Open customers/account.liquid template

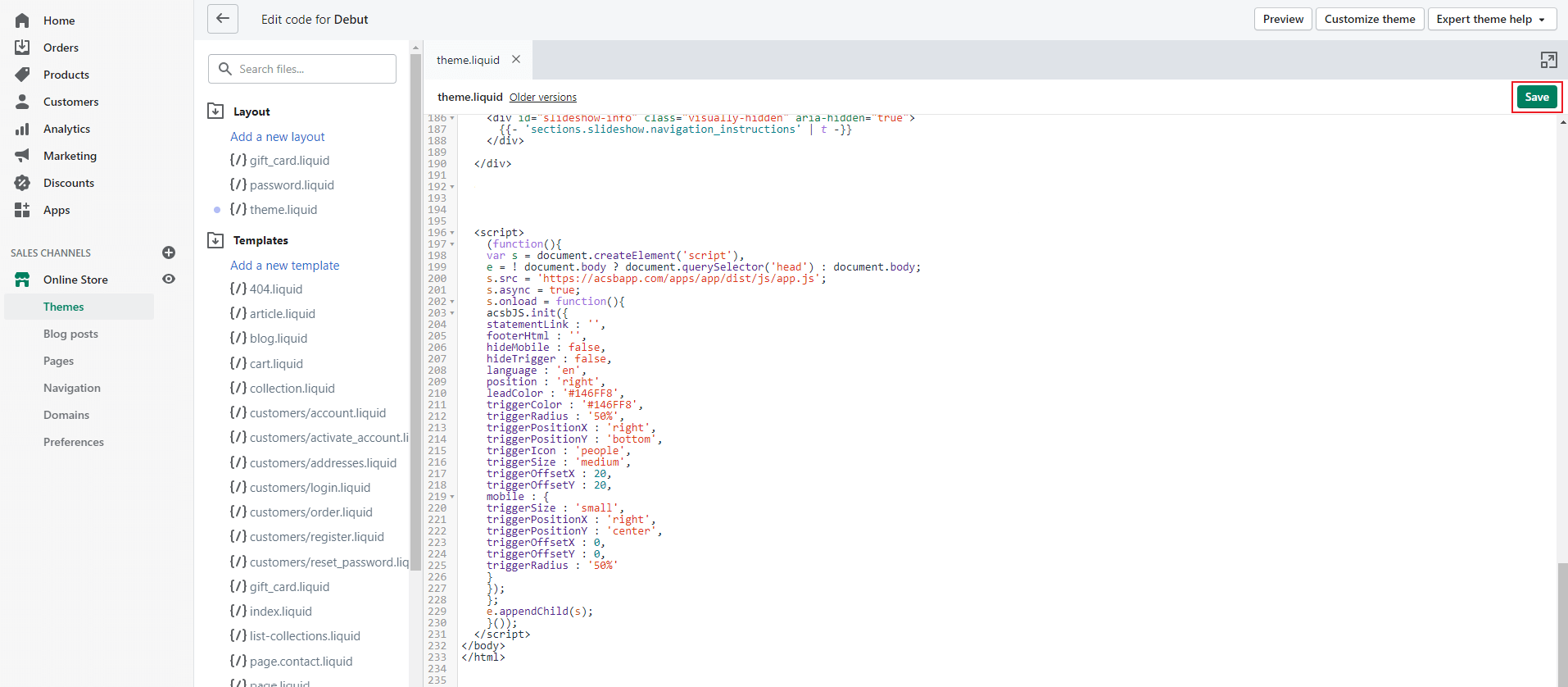[308, 413]
